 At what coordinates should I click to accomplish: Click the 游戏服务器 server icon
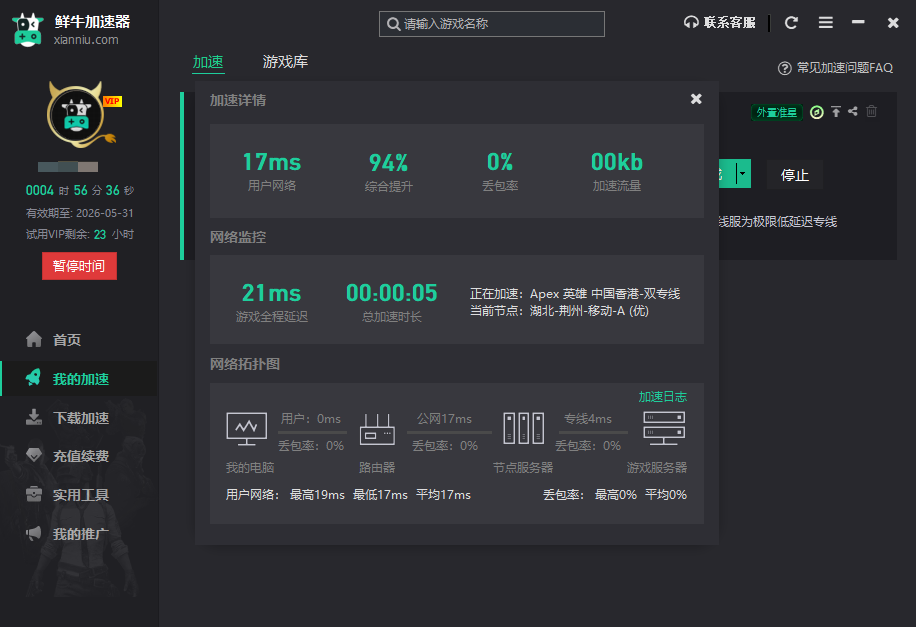[664, 428]
